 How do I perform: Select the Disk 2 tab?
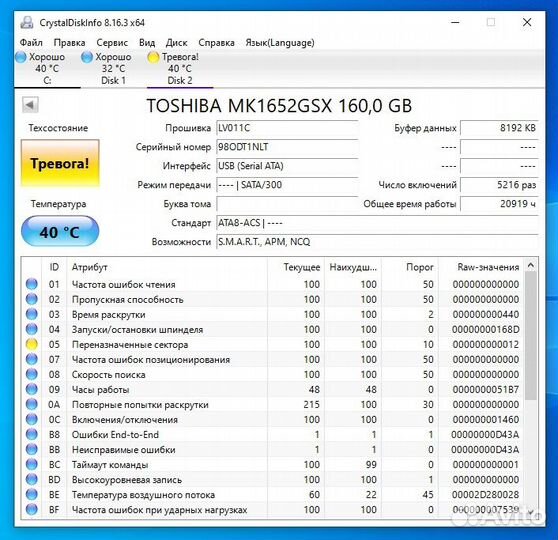click(180, 69)
